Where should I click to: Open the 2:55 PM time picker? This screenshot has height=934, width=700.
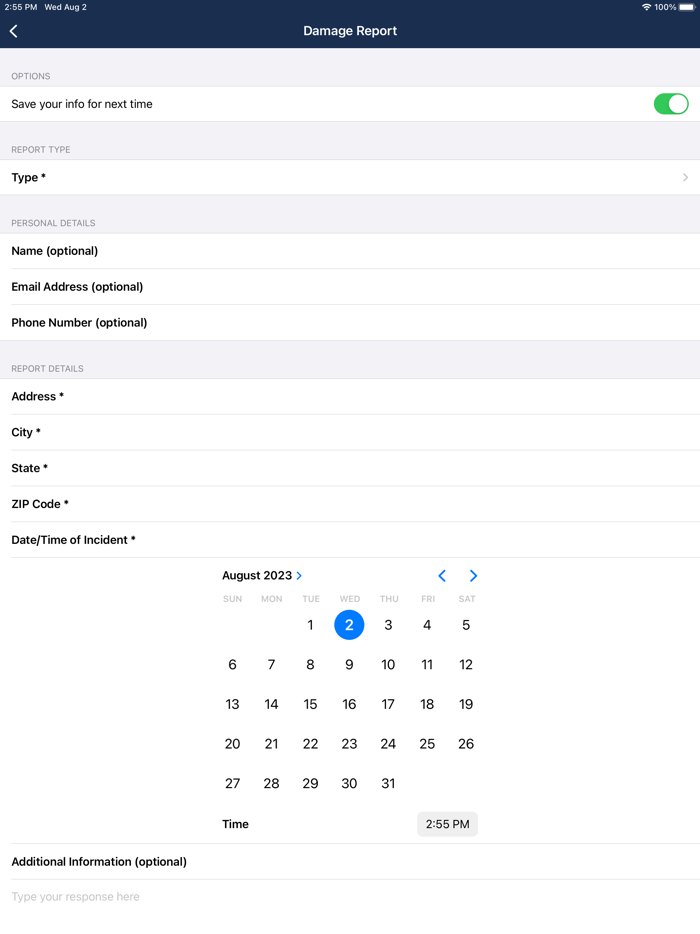pyautogui.click(x=447, y=824)
